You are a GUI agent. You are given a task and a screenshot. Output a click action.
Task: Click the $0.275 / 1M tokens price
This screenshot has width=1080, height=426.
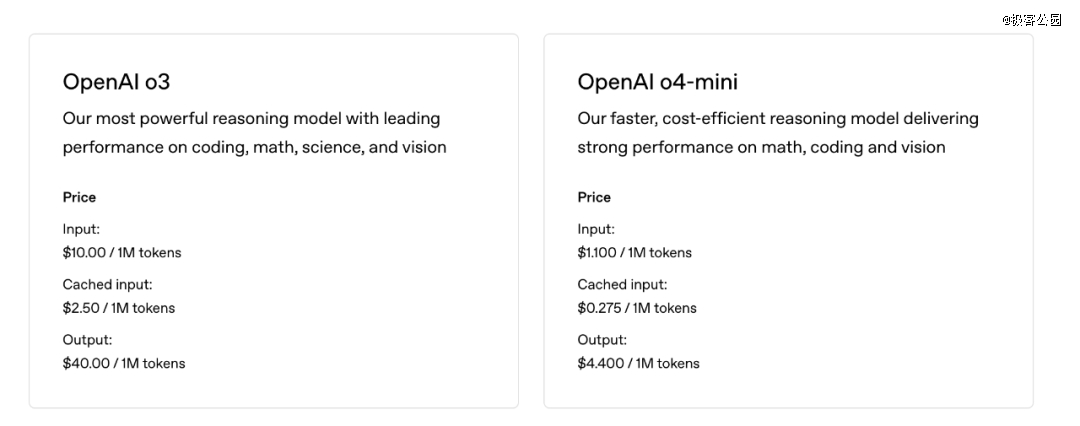637,308
